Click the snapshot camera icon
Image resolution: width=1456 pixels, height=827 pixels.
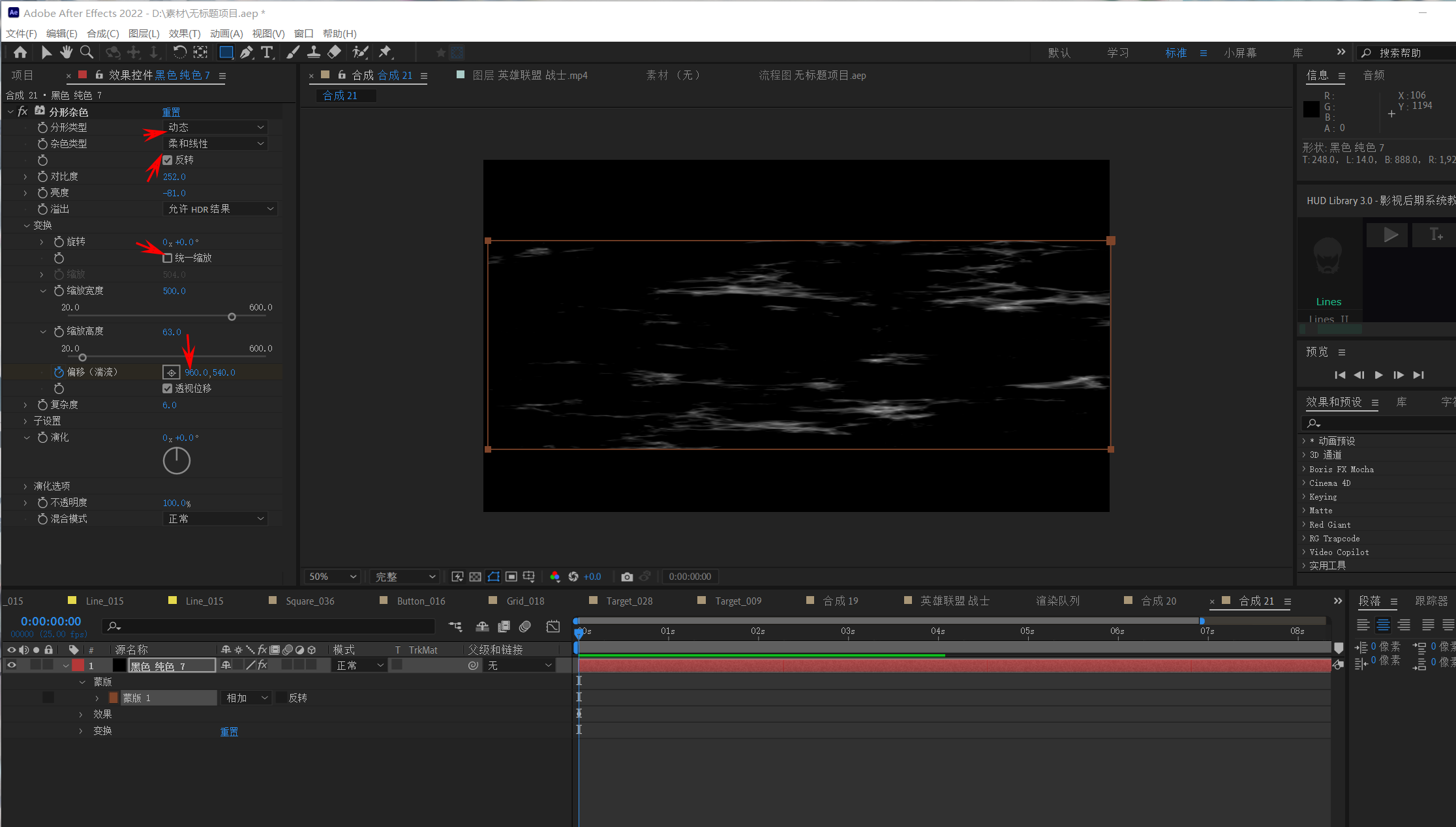coord(627,577)
